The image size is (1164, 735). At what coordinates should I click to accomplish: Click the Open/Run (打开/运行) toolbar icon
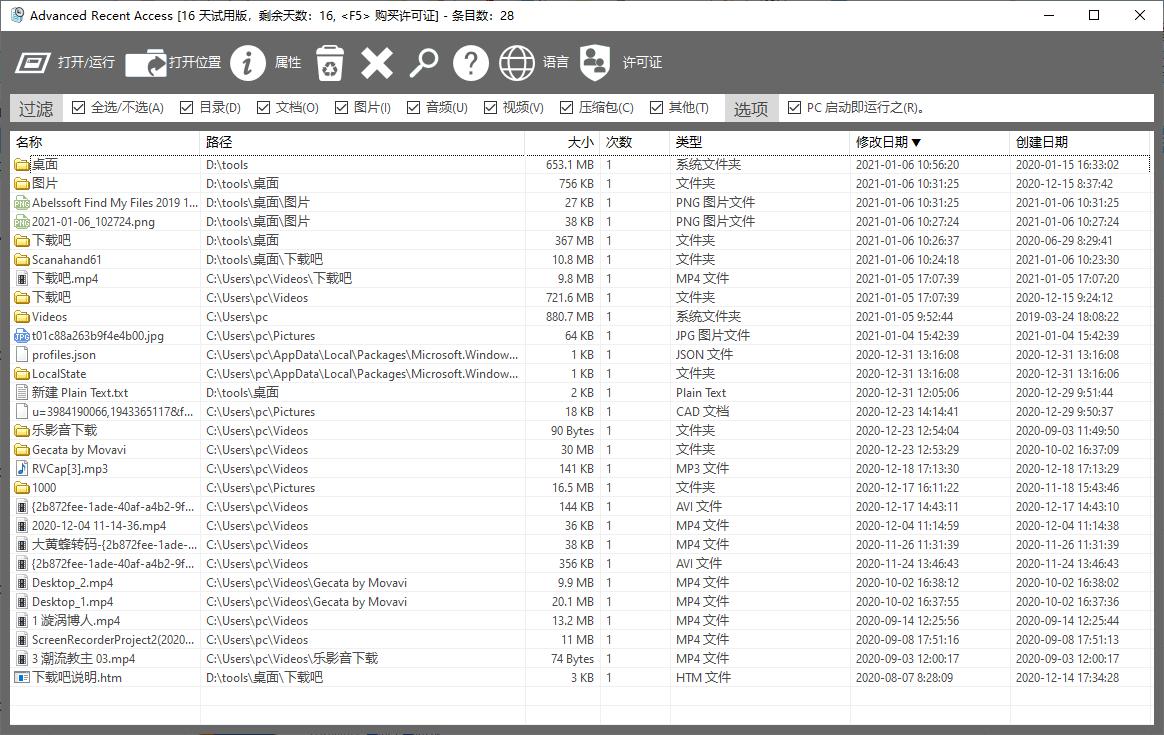click(33, 63)
